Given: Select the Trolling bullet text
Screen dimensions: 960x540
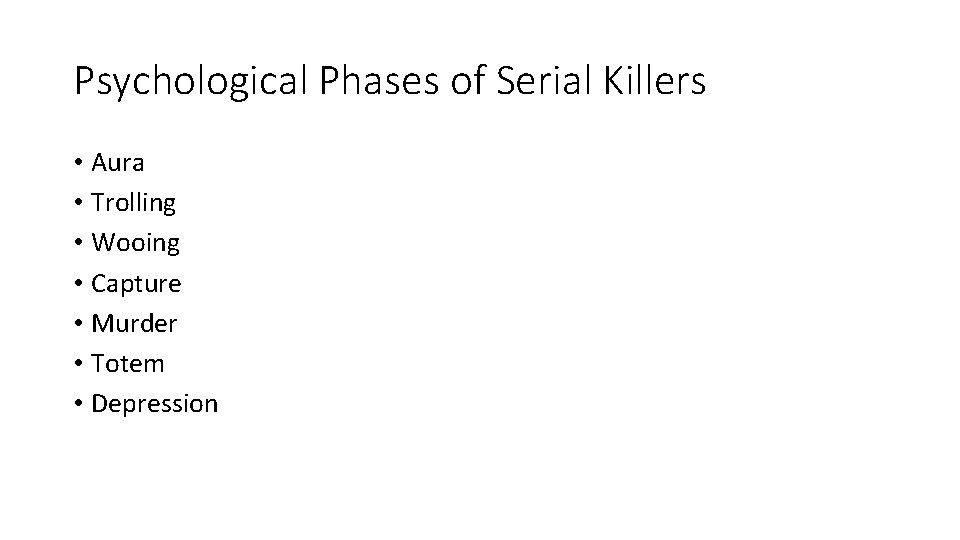Looking at the screenshot, I should (133, 203).
